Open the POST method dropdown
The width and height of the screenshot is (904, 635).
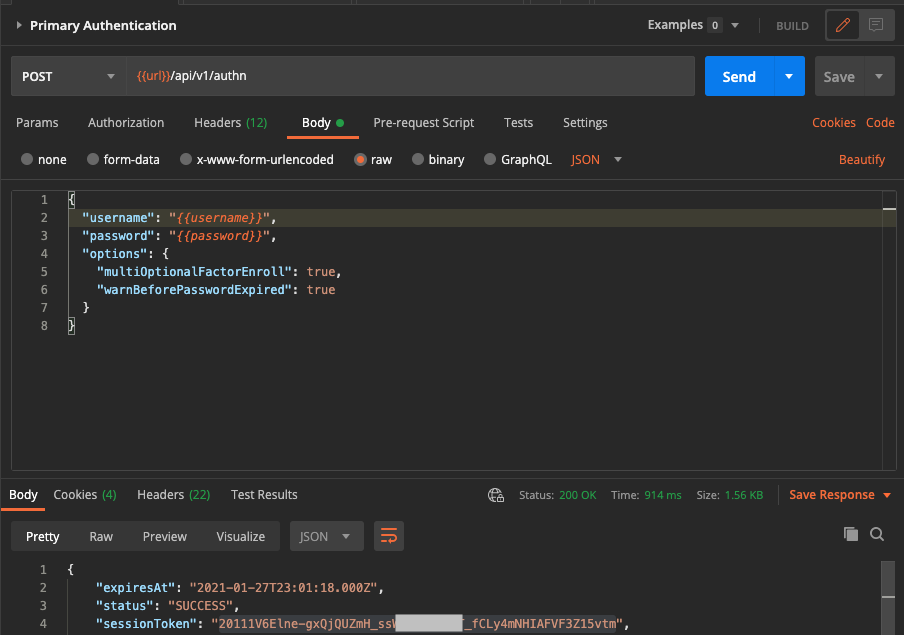point(69,76)
